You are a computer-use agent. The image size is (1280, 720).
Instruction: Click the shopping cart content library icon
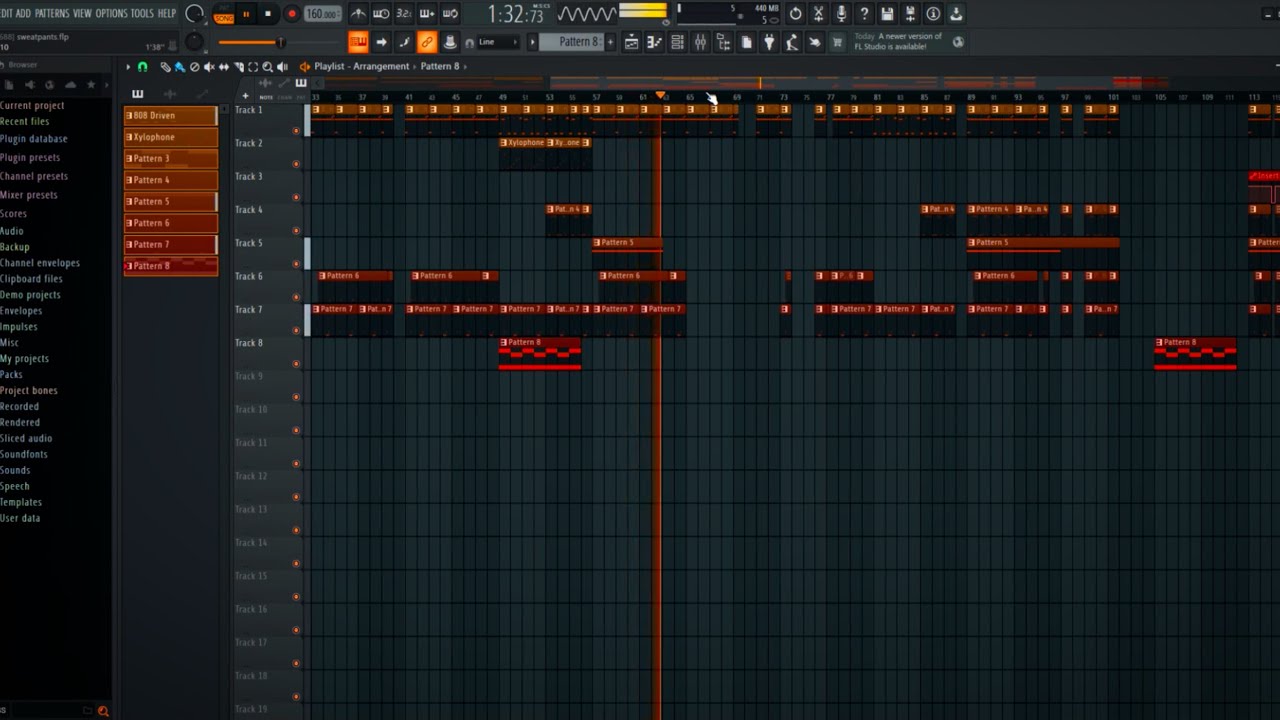pyautogui.click(x=838, y=42)
